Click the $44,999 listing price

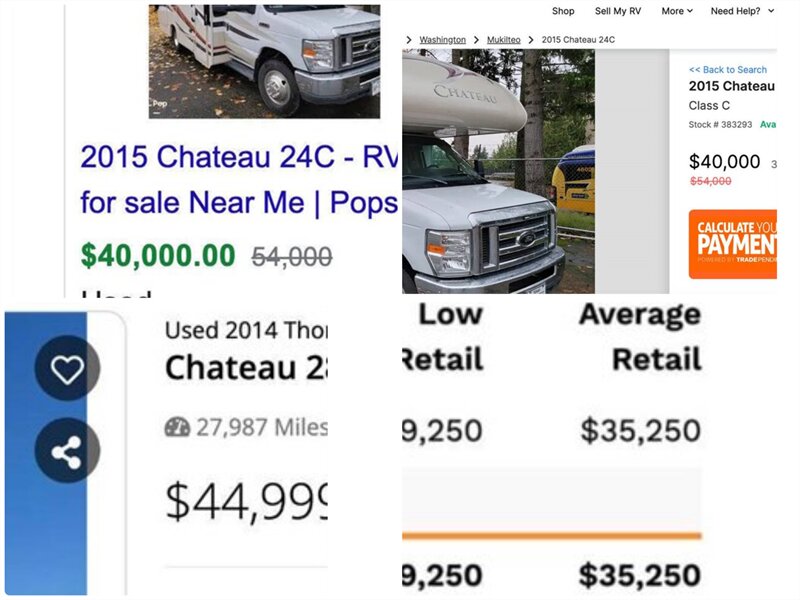(x=246, y=500)
